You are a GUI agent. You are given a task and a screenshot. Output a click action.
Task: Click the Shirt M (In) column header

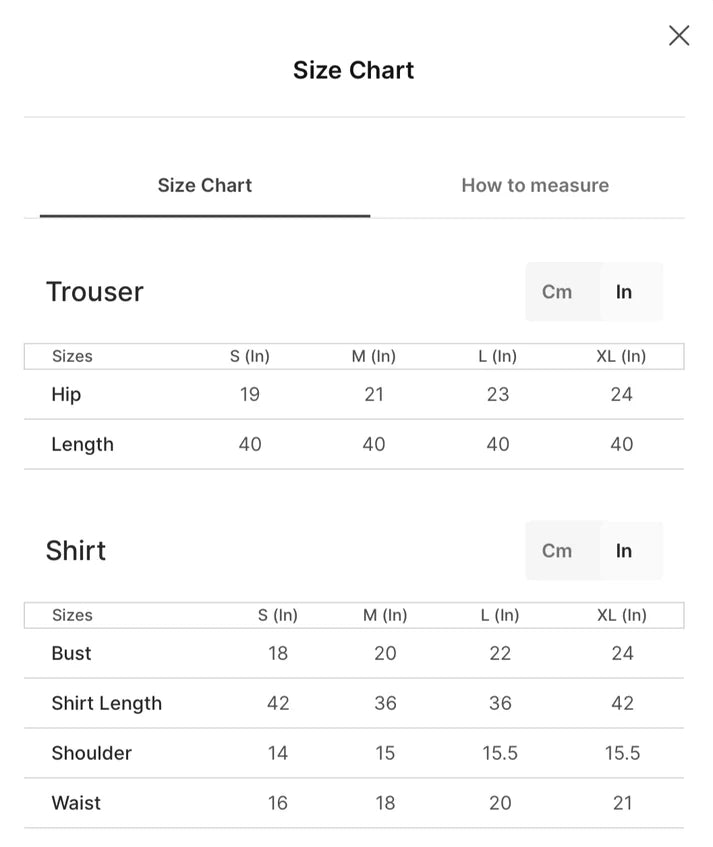pyautogui.click(x=385, y=615)
